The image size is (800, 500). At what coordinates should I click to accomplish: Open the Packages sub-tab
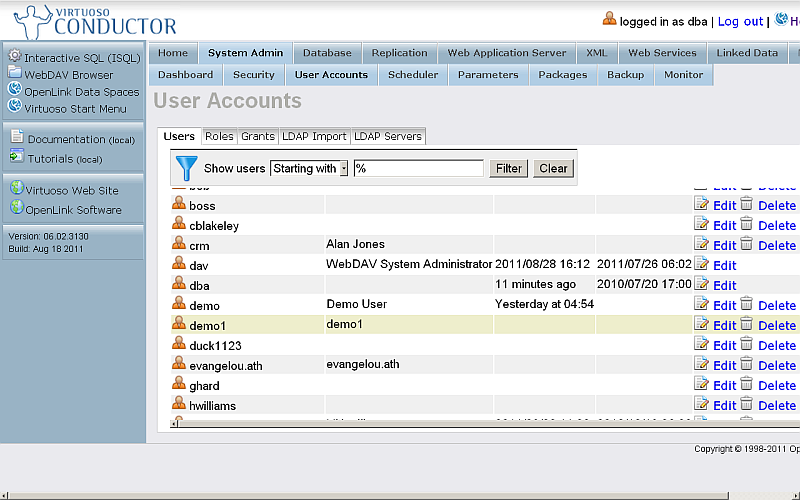563,74
